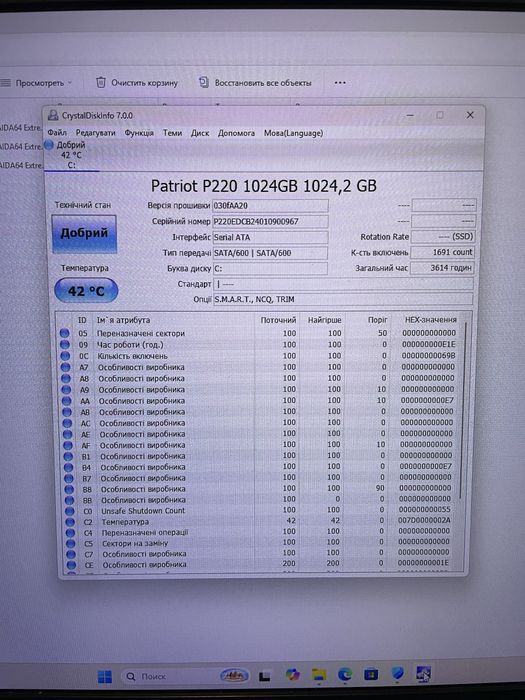Viewport: 525px width, 700px height.
Task: Click Unsafe Shutdown Count attribute name
Action: [143, 511]
